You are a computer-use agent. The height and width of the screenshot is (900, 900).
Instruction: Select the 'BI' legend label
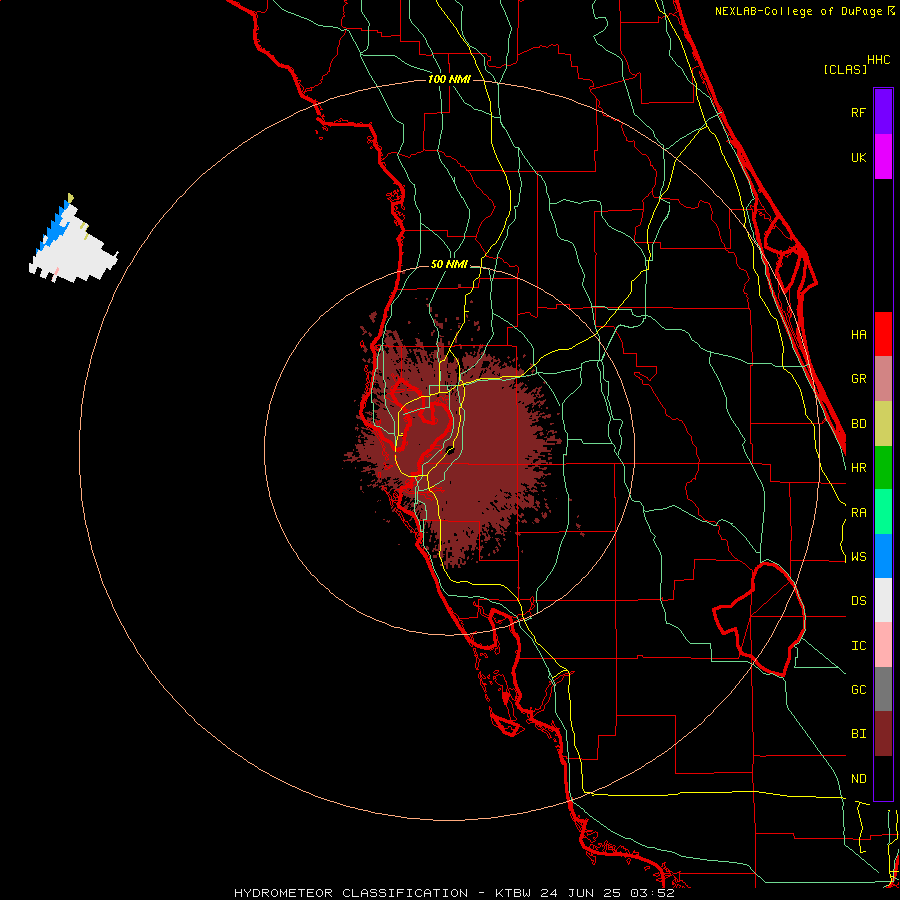click(859, 734)
